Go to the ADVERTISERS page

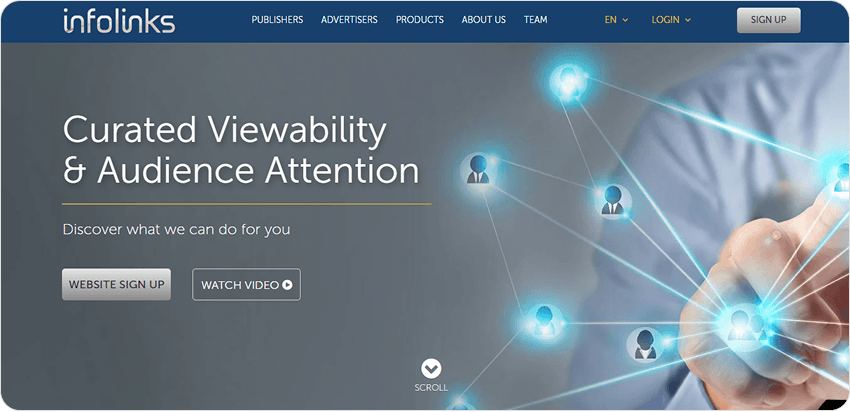click(x=349, y=20)
